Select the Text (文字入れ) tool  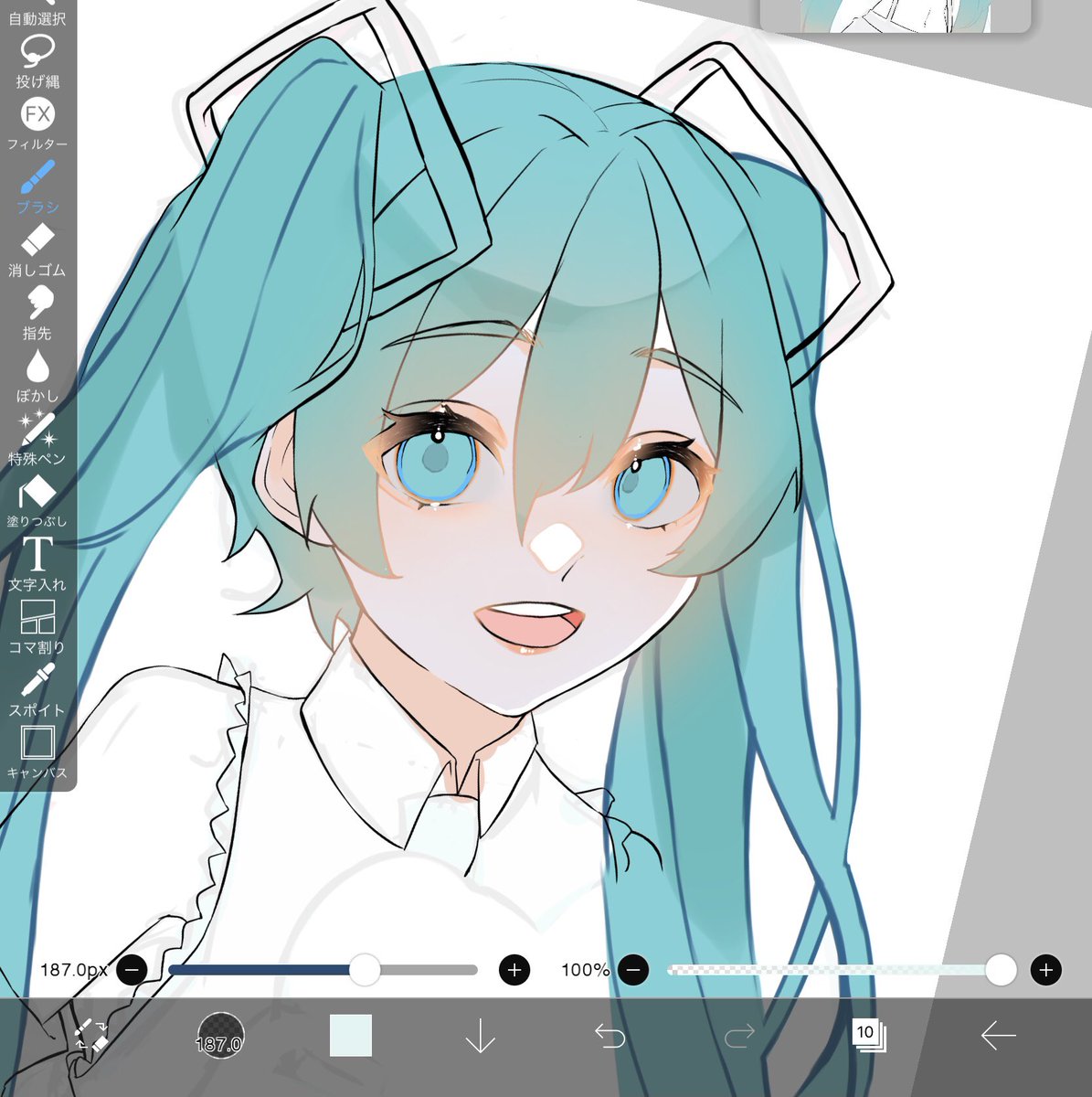click(x=37, y=564)
